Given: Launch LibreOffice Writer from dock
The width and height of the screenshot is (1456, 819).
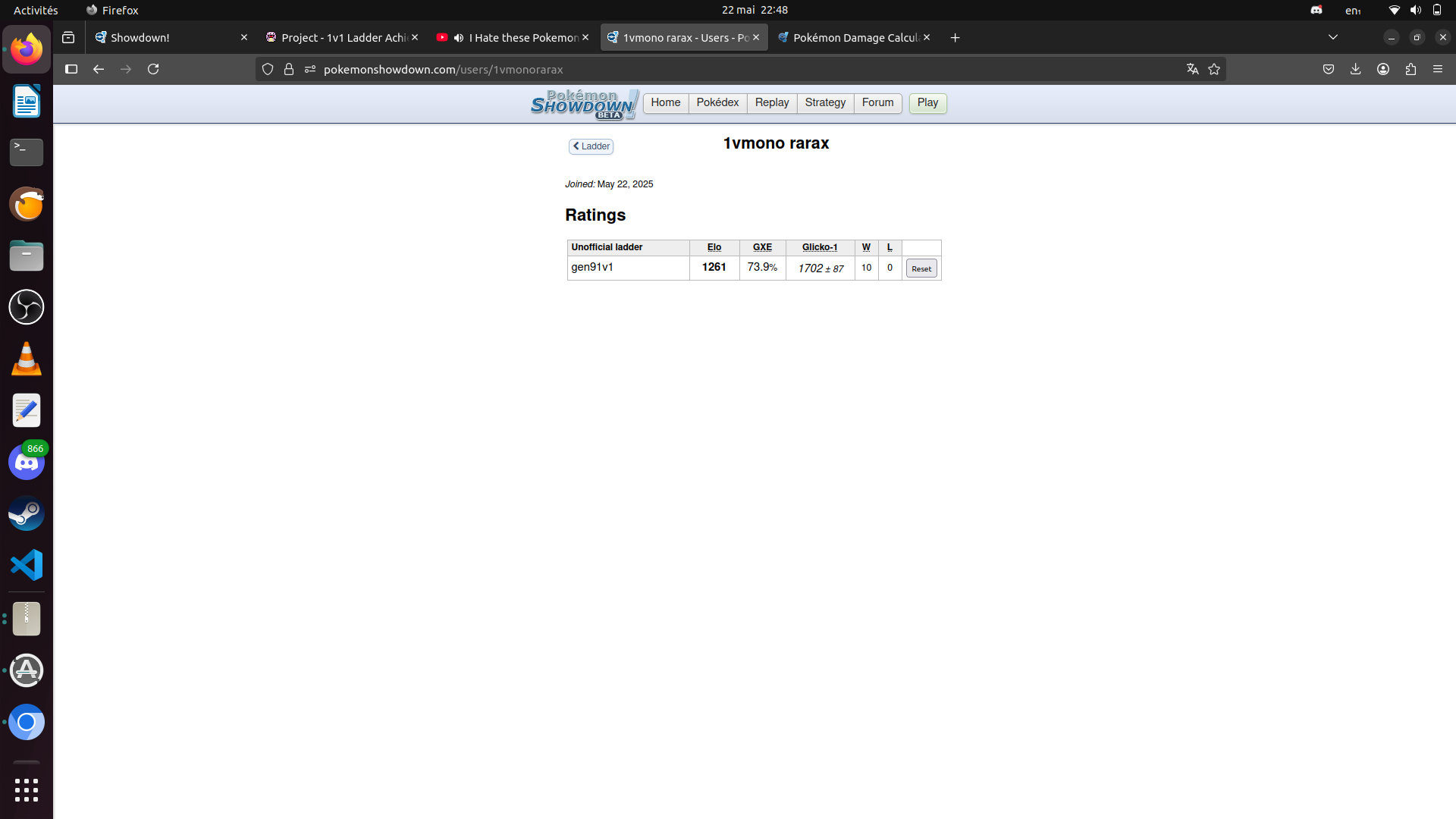Looking at the screenshot, I should pyautogui.click(x=27, y=101).
